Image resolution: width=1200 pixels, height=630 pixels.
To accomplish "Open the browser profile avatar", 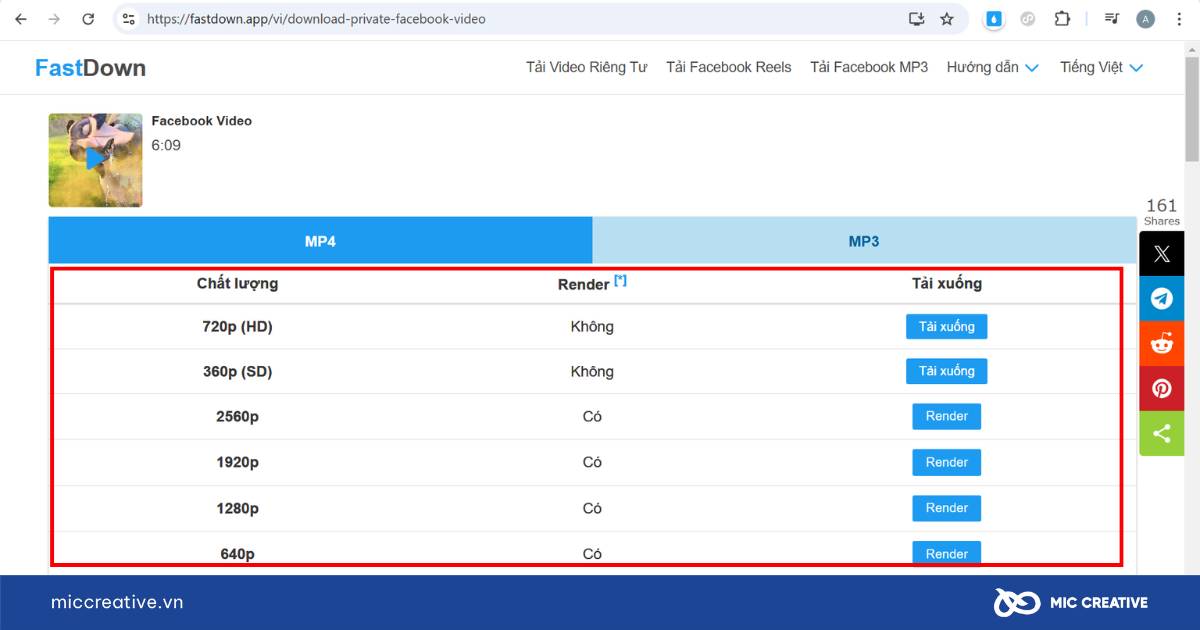I will 1146,19.
